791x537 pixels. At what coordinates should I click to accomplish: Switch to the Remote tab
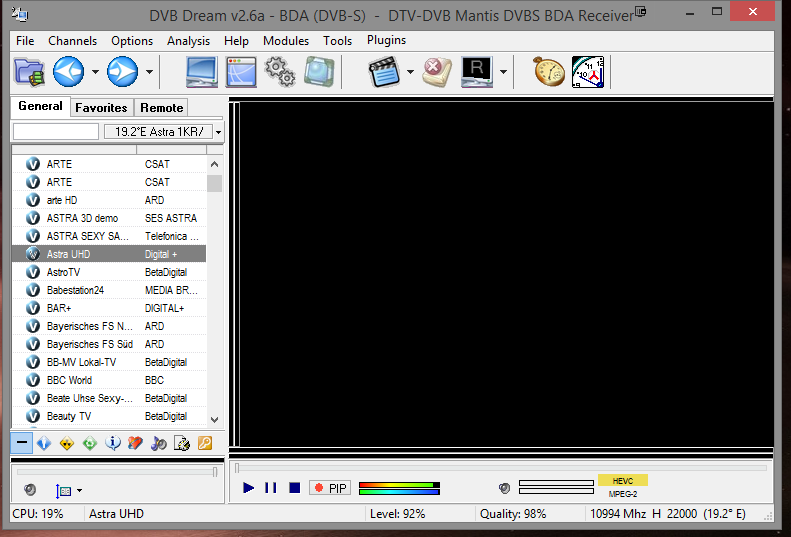[x=161, y=108]
